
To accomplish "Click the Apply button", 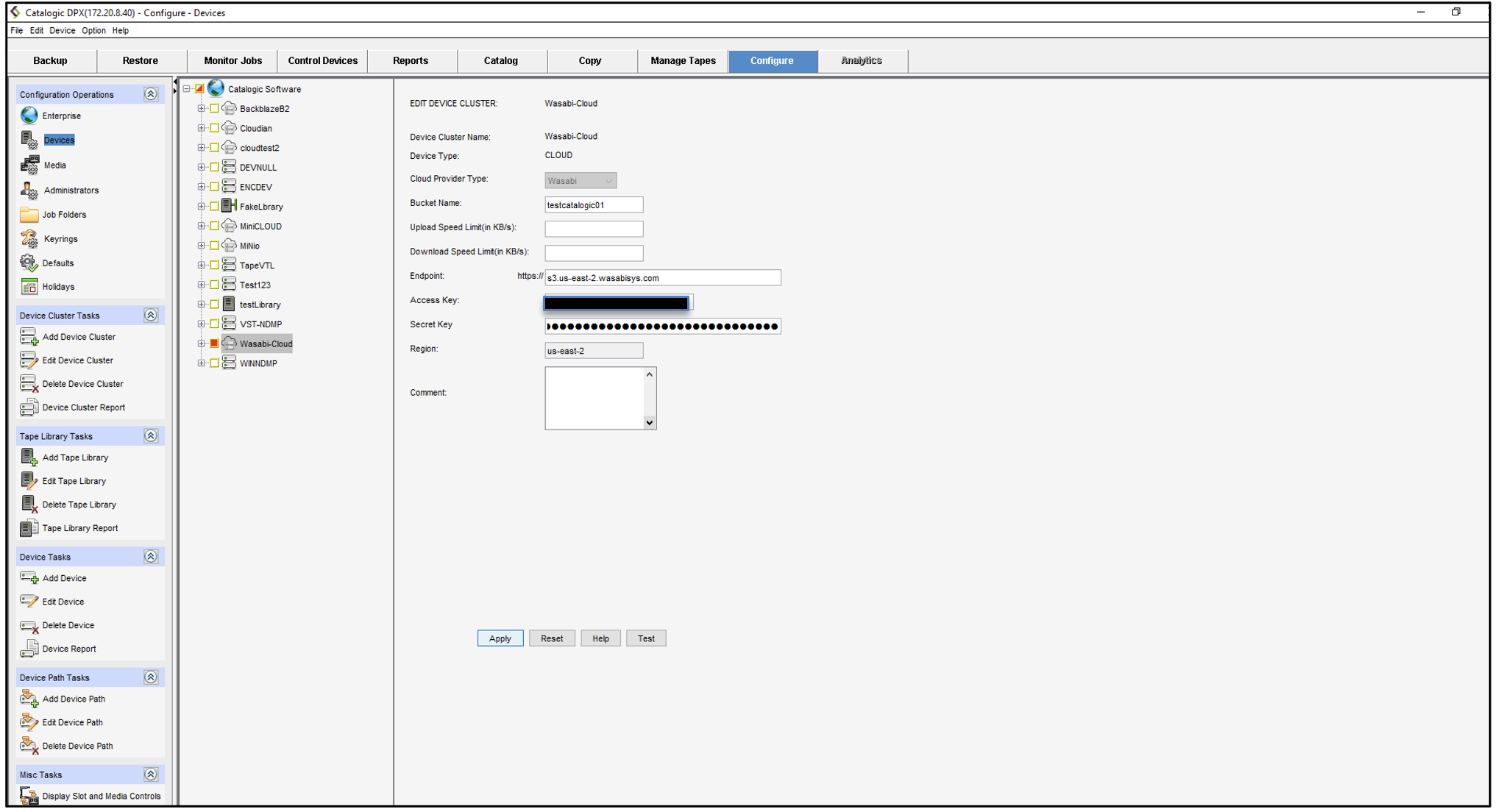I will [500, 638].
